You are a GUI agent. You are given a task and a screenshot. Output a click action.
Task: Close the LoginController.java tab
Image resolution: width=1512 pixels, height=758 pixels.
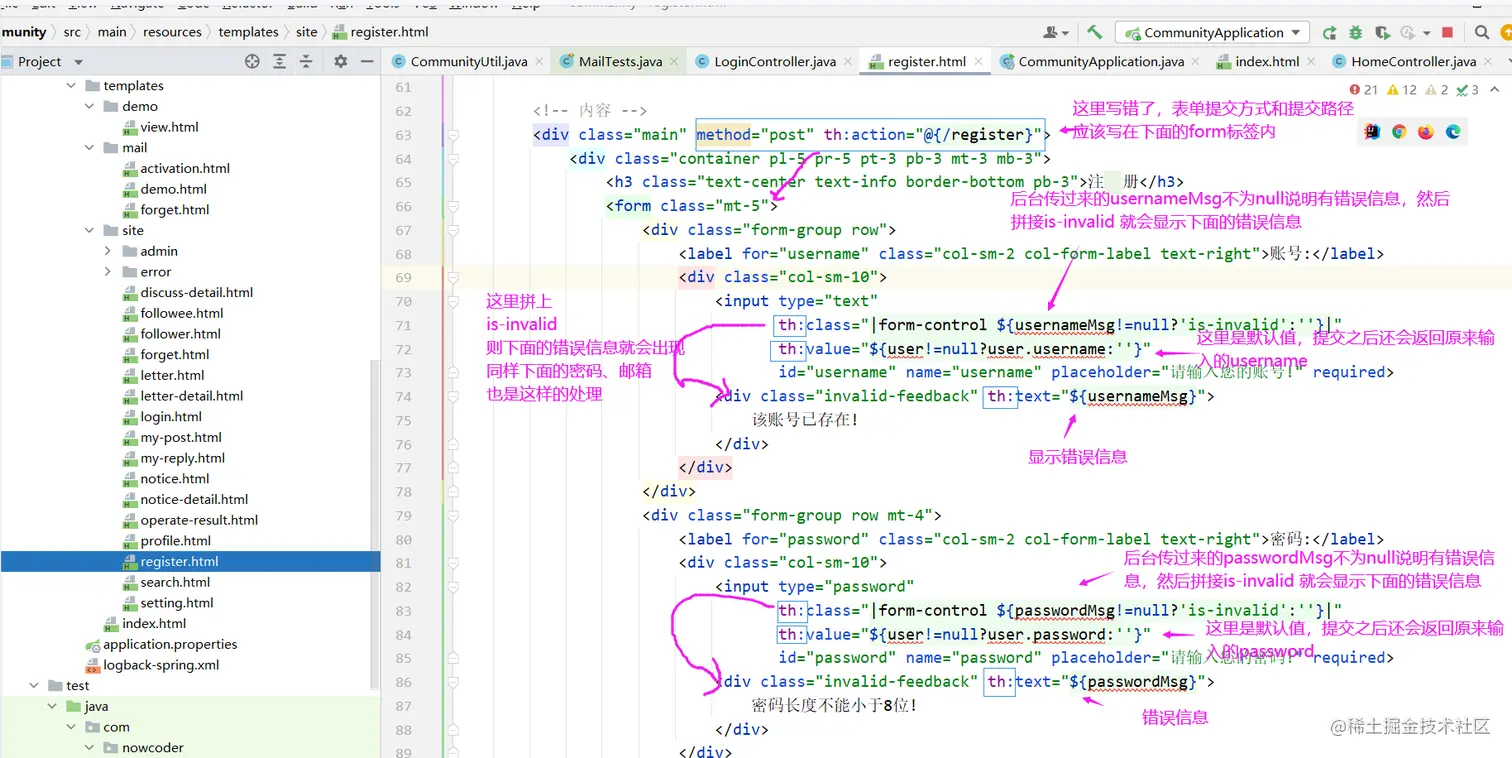(x=849, y=61)
